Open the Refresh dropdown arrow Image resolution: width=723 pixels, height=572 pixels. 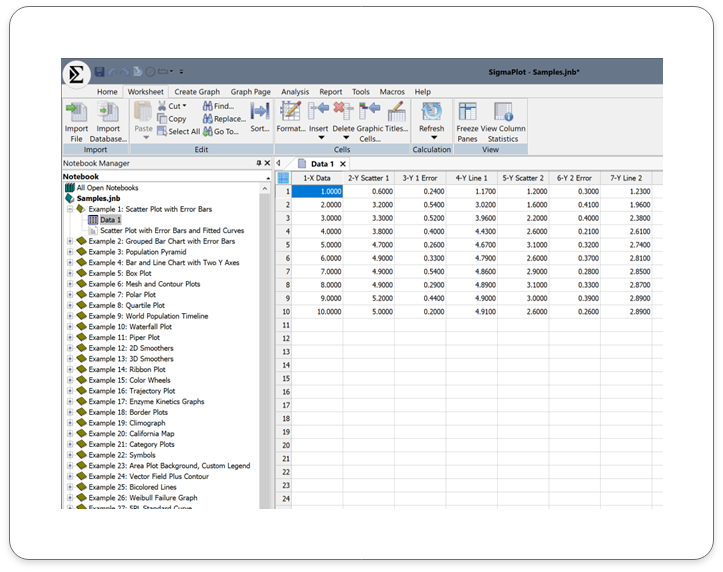[432, 139]
